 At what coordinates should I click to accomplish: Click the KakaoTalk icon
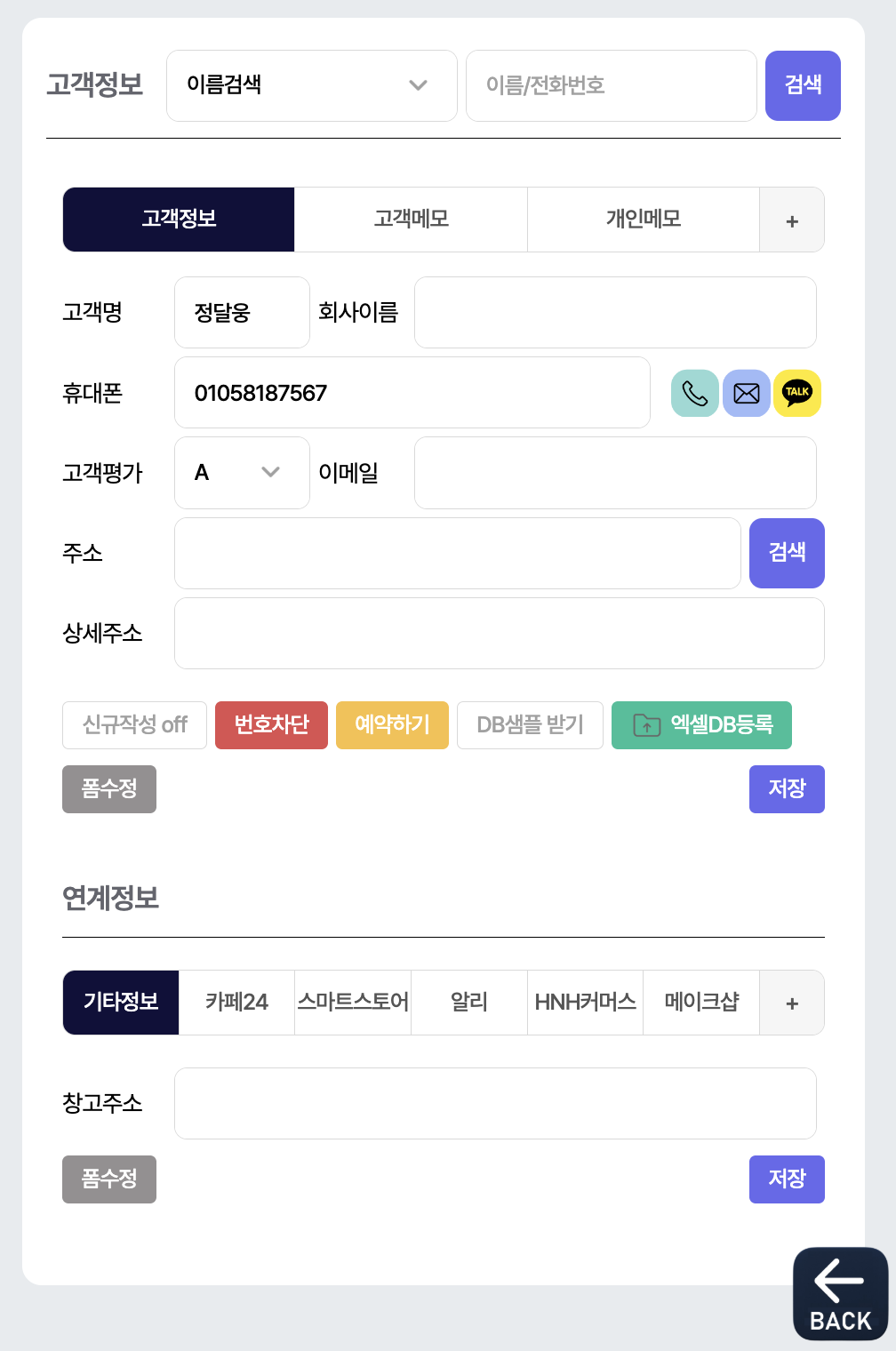tap(797, 393)
